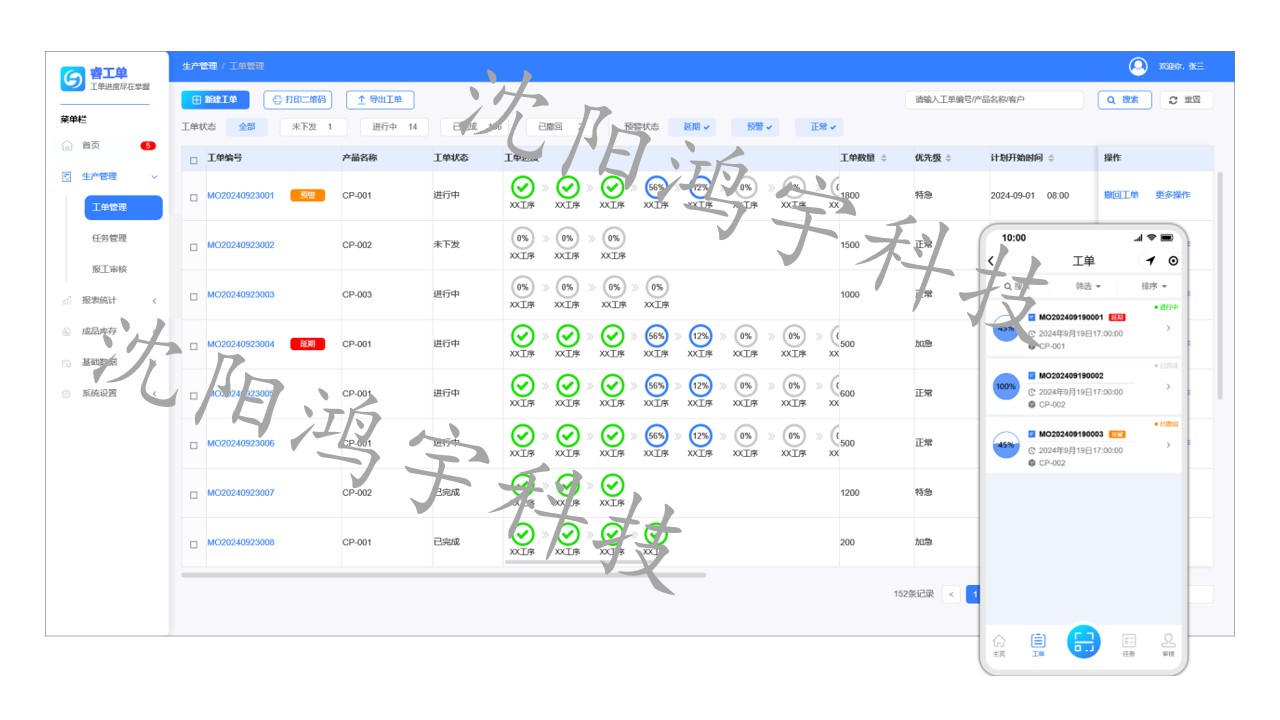Open the 排序 dropdown on mobile

[x=1154, y=286]
